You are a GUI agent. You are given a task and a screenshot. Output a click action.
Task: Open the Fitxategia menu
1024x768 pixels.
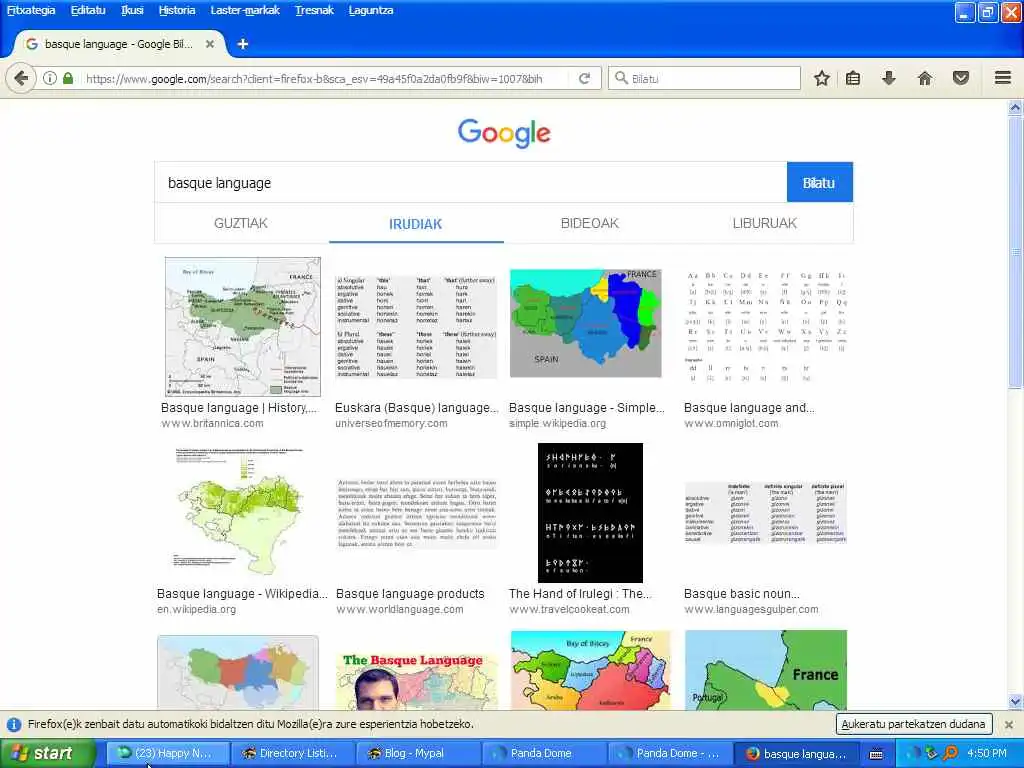click(x=31, y=10)
